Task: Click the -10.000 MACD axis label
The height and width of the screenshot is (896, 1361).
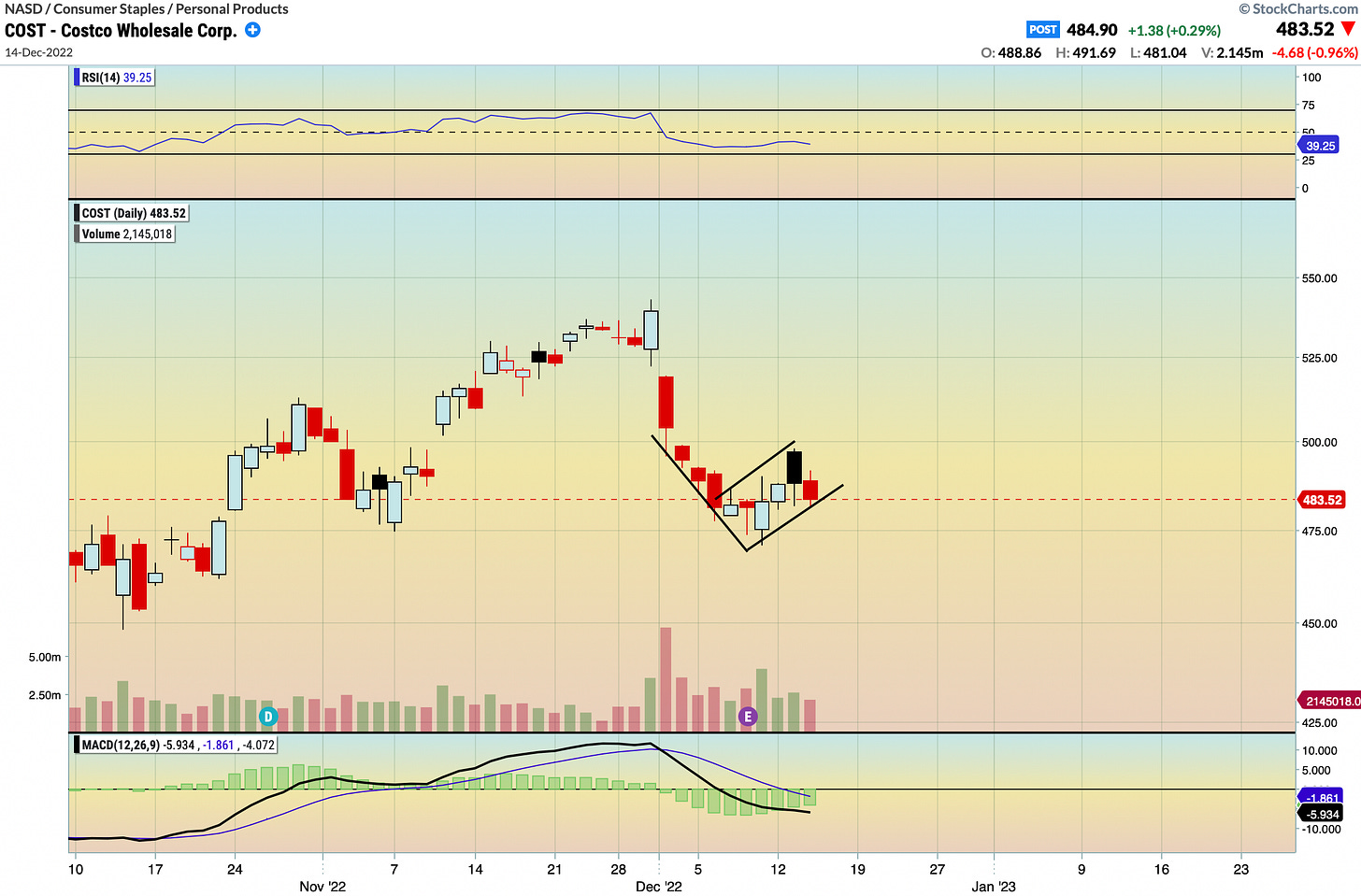Action: click(x=1321, y=829)
